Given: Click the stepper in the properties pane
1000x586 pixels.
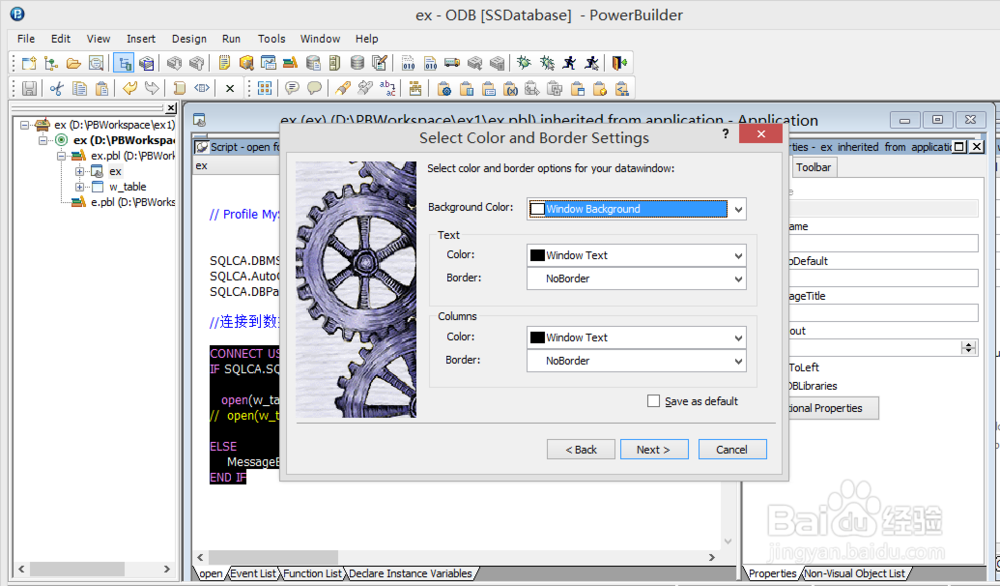Looking at the screenshot, I should 969,348.
